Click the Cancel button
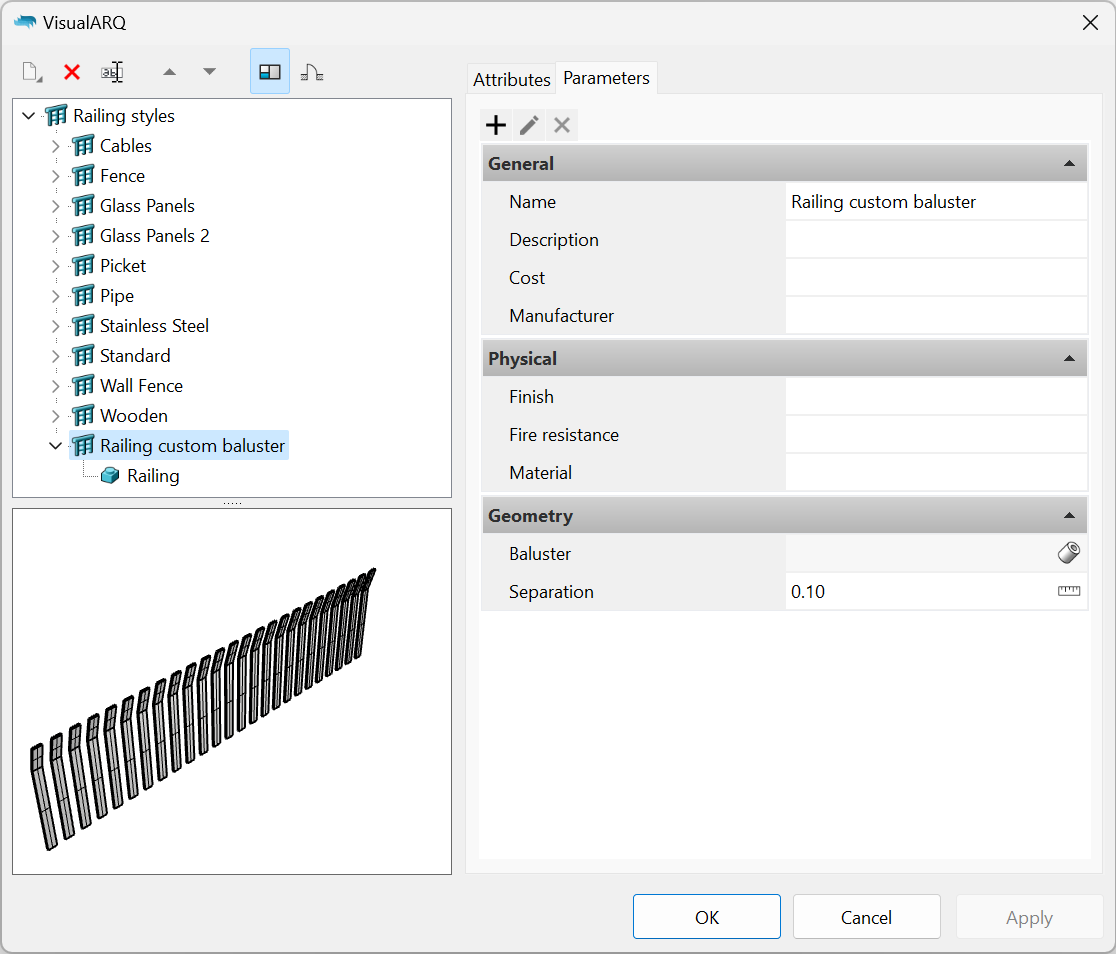Image resolution: width=1116 pixels, height=954 pixels. point(866,917)
